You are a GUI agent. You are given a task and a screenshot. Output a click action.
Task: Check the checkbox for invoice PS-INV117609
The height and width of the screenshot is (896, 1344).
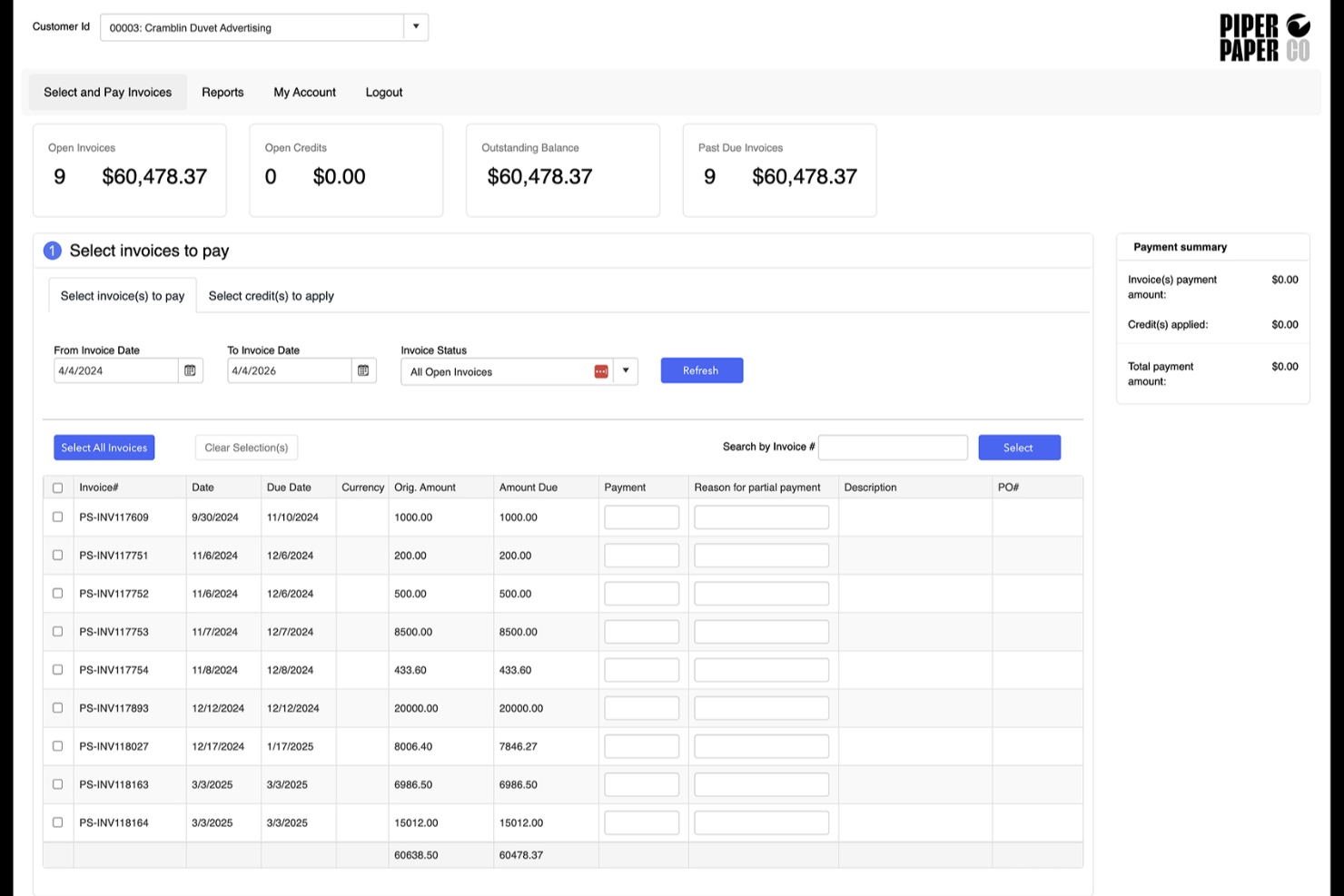[57, 517]
